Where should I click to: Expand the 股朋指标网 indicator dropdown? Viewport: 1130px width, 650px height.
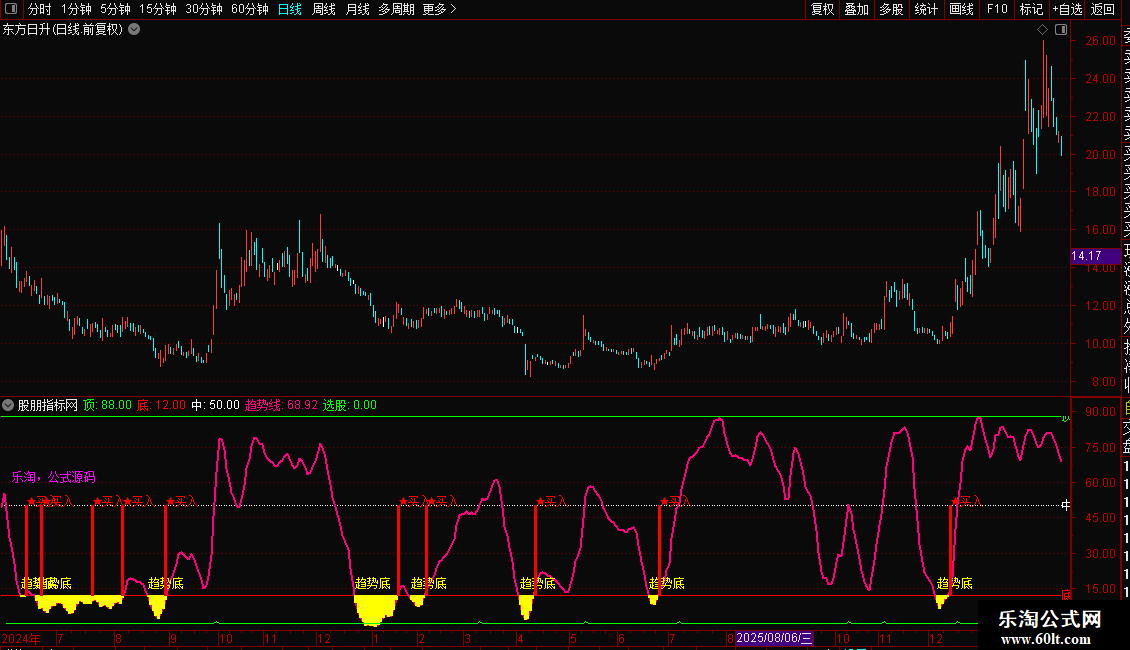pos(9,405)
